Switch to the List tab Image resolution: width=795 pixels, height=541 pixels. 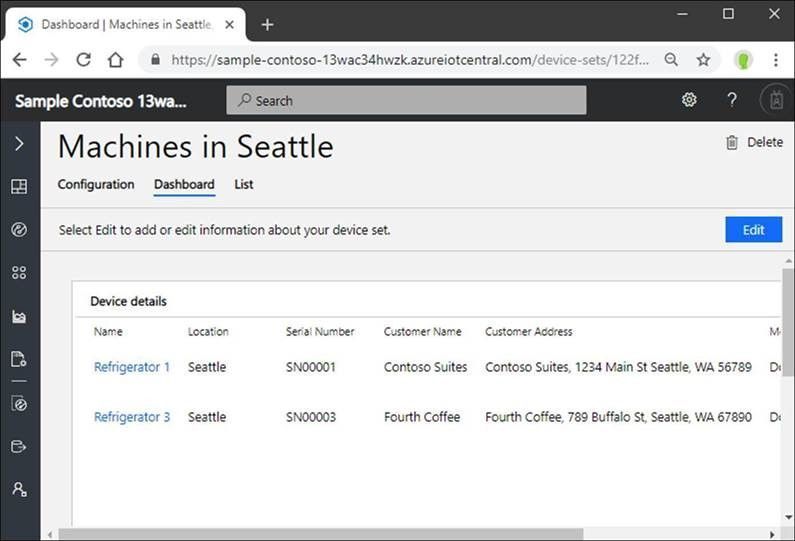tap(243, 184)
